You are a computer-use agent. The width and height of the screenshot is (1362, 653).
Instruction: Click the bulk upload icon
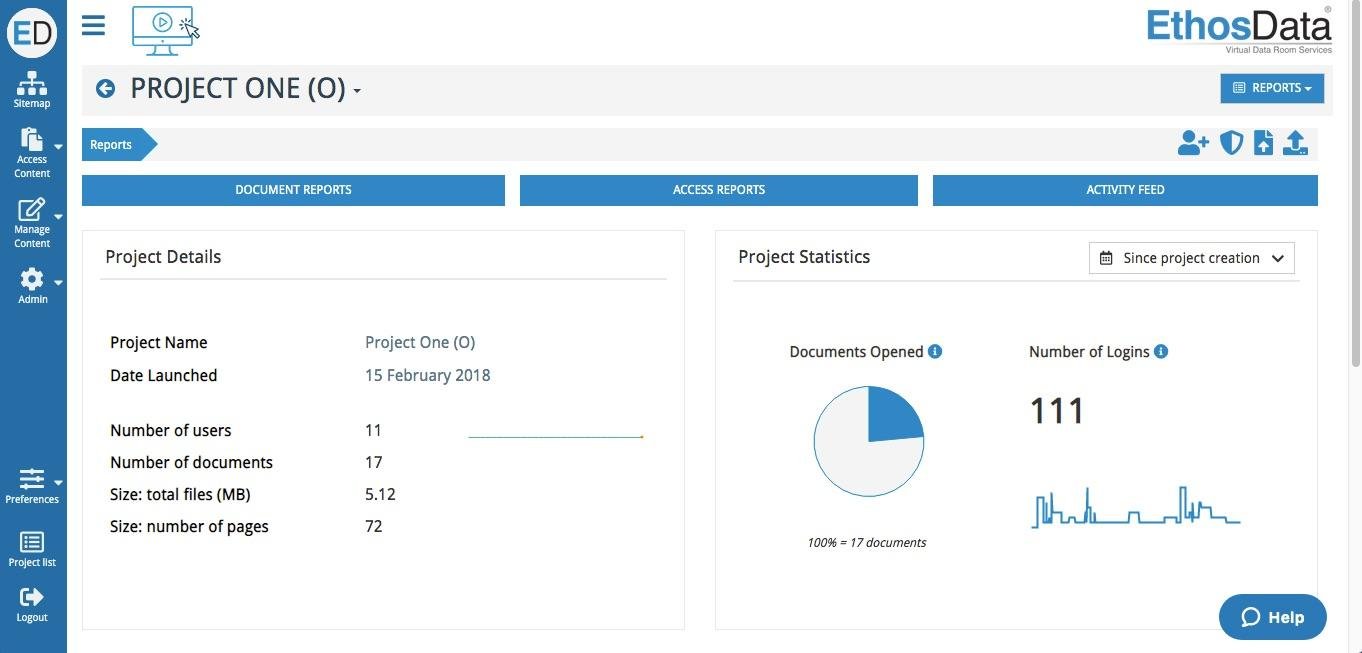pyautogui.click(x=1295, y=142)
